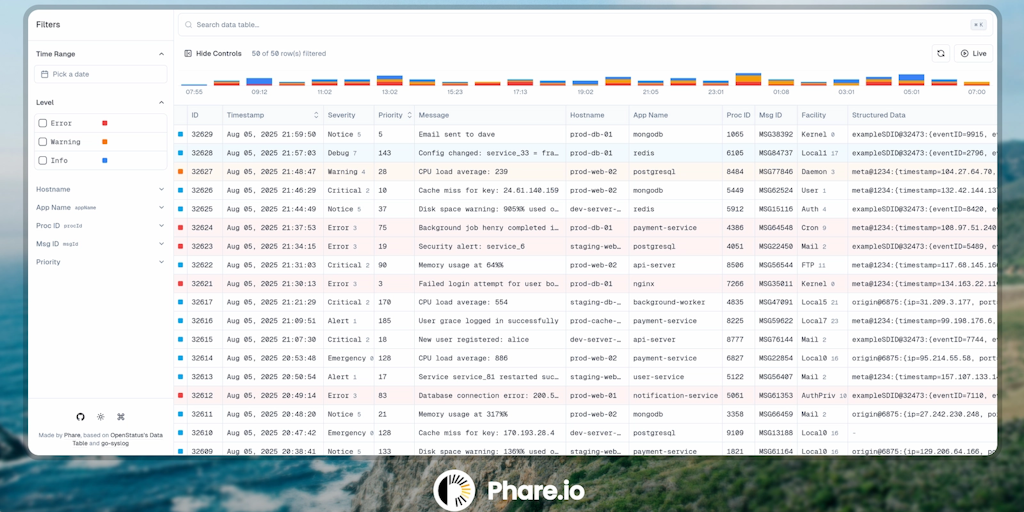This screenshot has width=1024, height=512.
Task: Click the calendar icon in the date picker
Action: point(45,74)
